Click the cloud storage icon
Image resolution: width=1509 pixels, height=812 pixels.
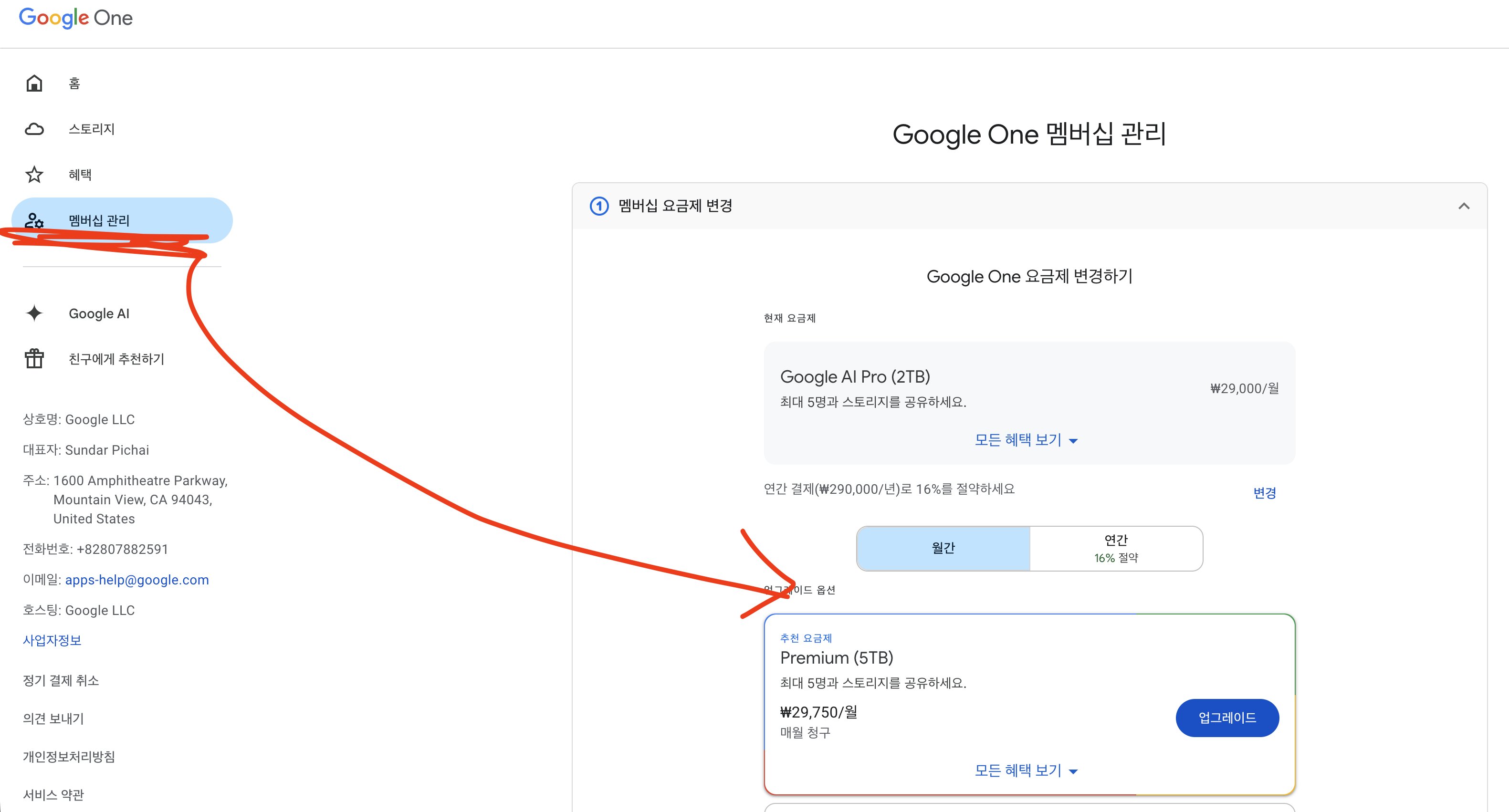(x=34, y=129)
